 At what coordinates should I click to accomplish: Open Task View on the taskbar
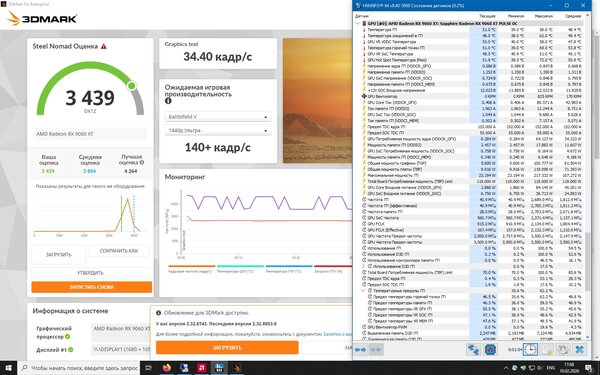pyautogui.click(x=148, y=368)
